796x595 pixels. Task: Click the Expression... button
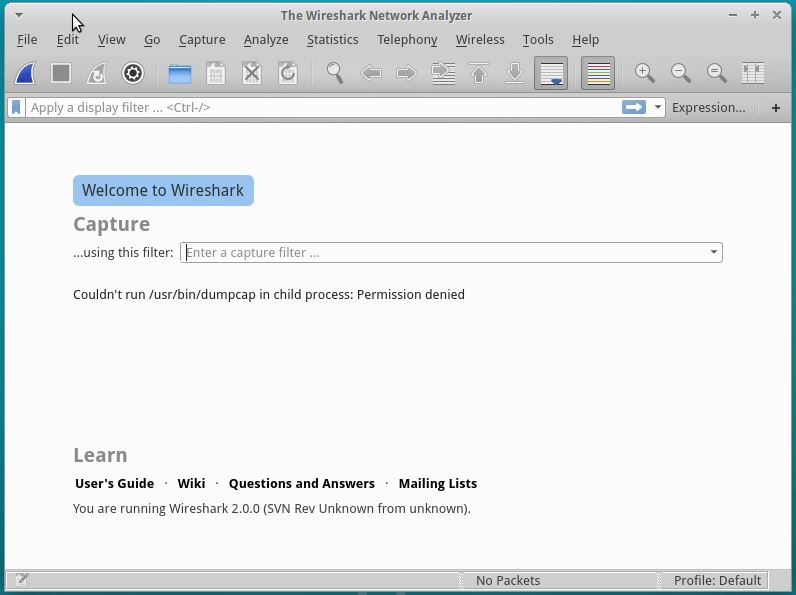coord(708,107)
